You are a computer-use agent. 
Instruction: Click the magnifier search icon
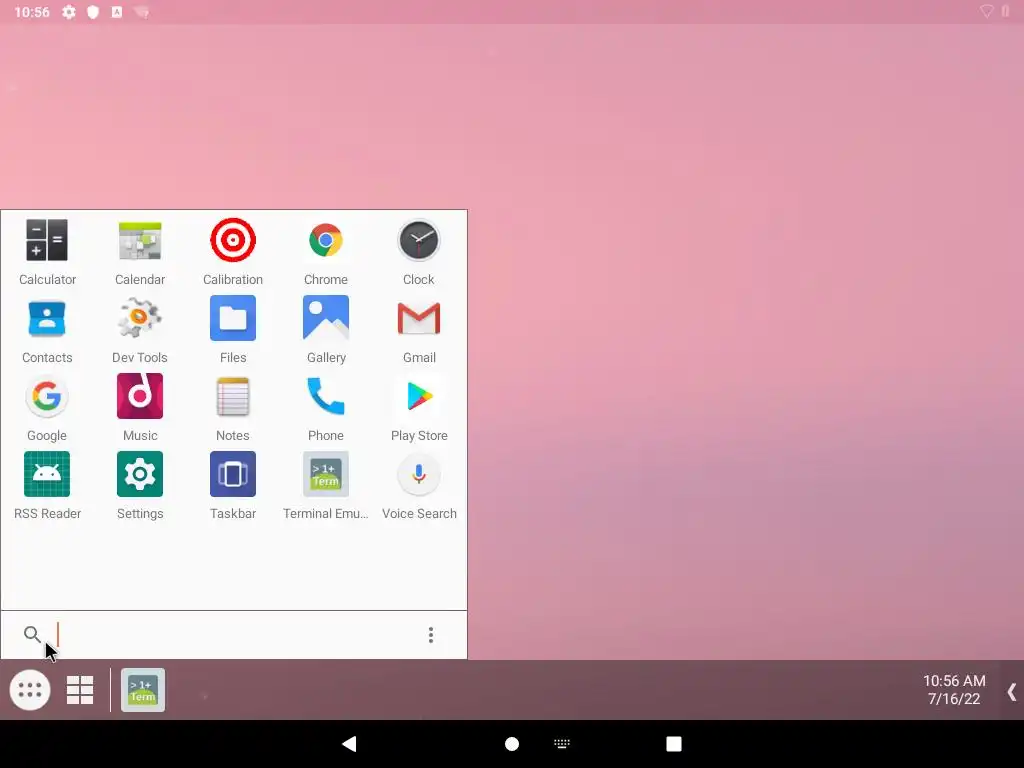[31, 634]
